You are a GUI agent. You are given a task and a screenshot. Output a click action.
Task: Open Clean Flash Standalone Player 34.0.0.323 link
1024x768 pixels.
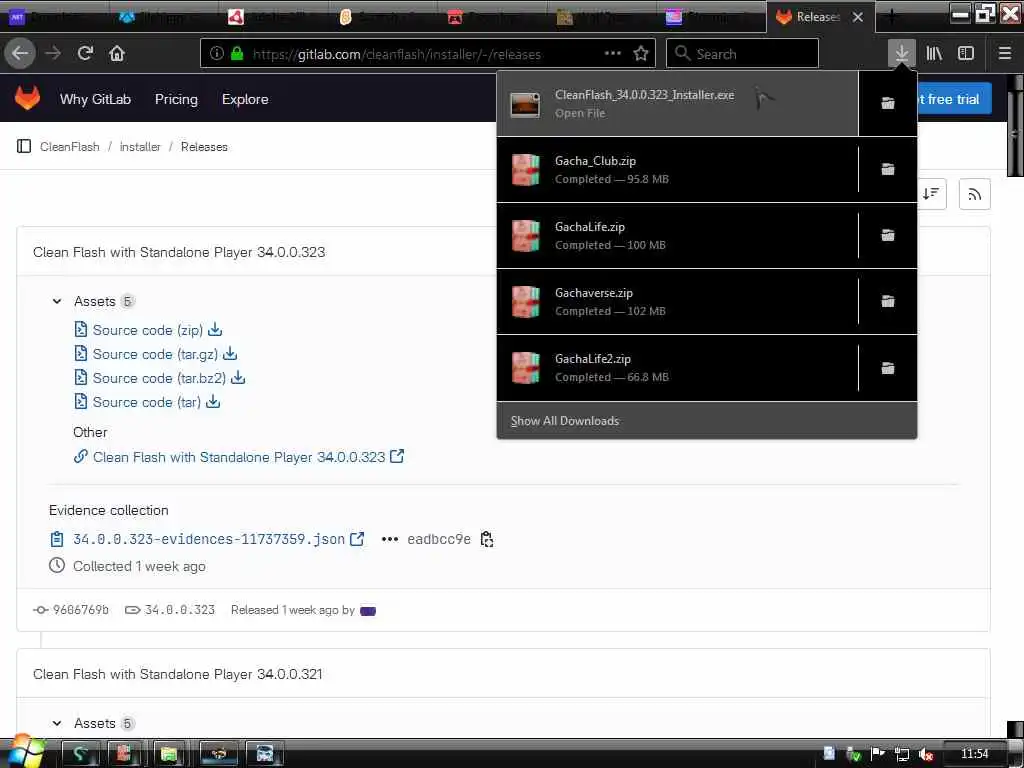point(239,456)
